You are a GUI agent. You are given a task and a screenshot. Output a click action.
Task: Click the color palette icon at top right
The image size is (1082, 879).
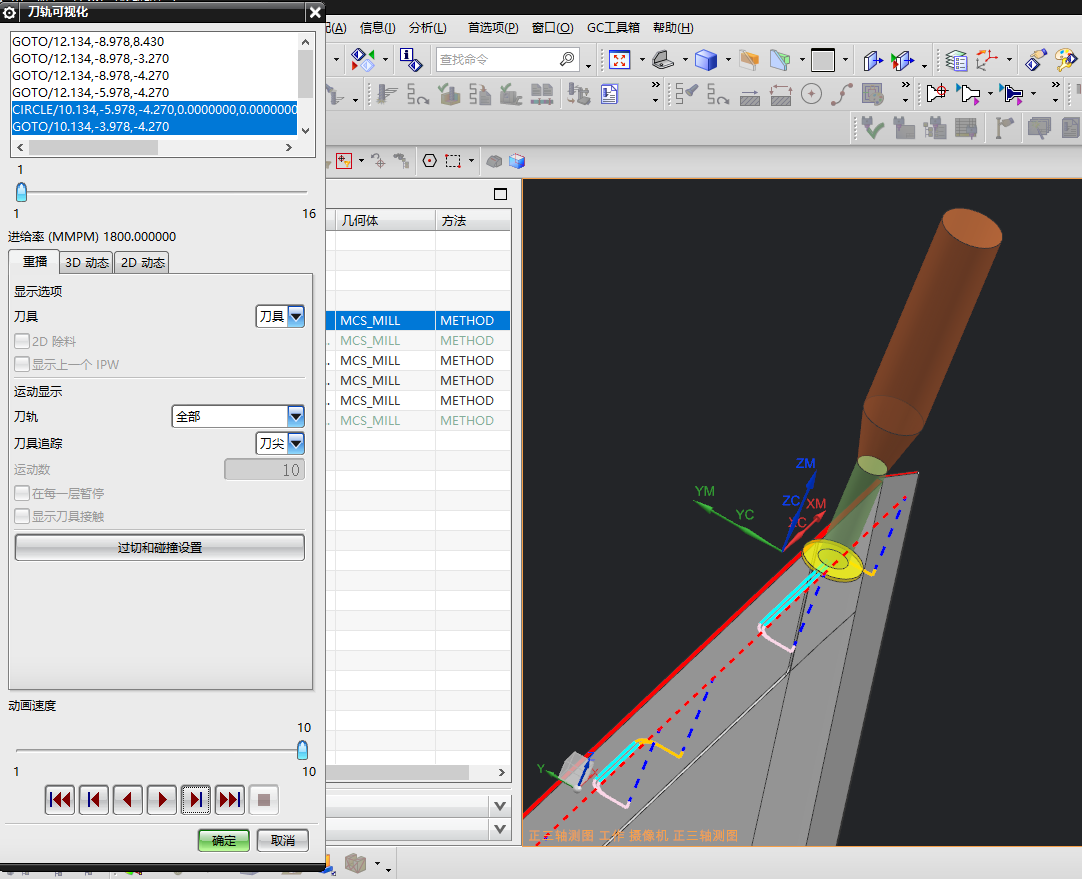(x=1066, y=60)
